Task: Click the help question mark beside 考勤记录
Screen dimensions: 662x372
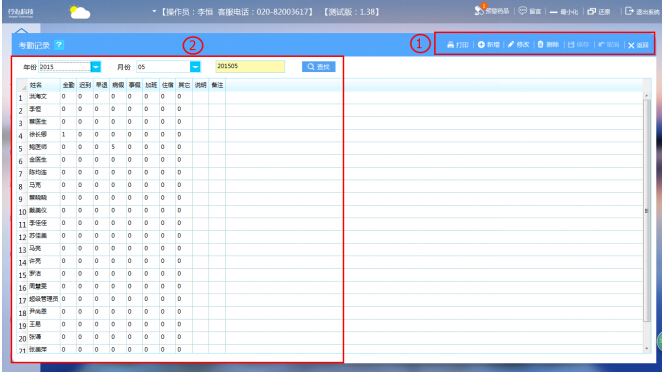Action: click(x=59, y=45)
